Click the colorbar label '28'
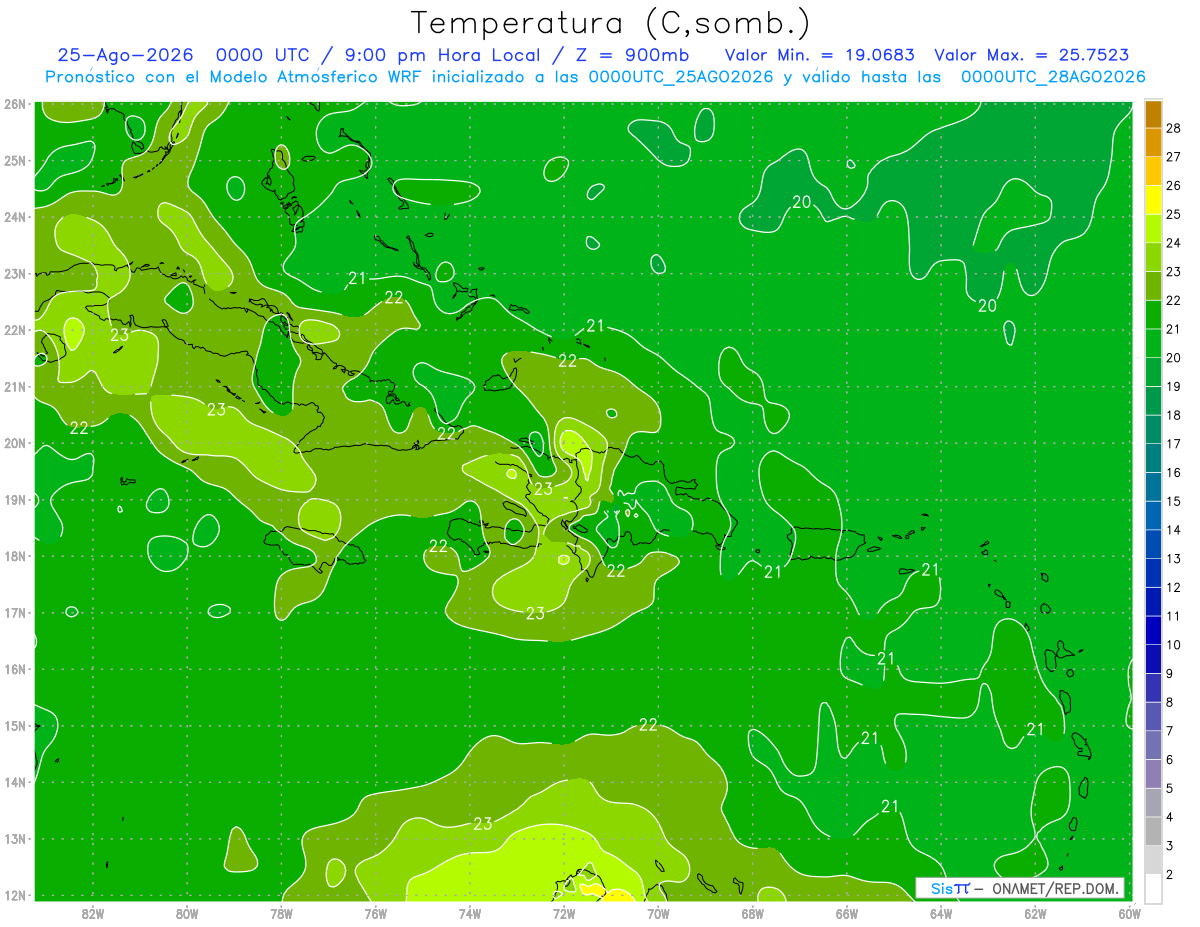 (1174, 128)
